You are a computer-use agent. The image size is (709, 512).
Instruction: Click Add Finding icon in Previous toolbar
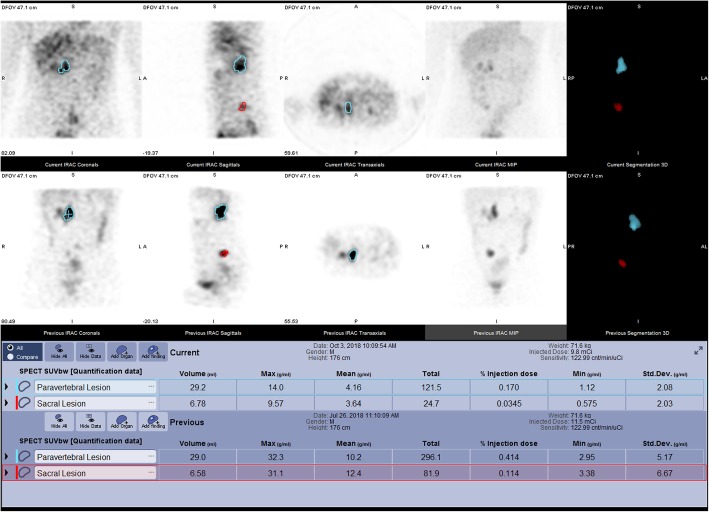153,422
